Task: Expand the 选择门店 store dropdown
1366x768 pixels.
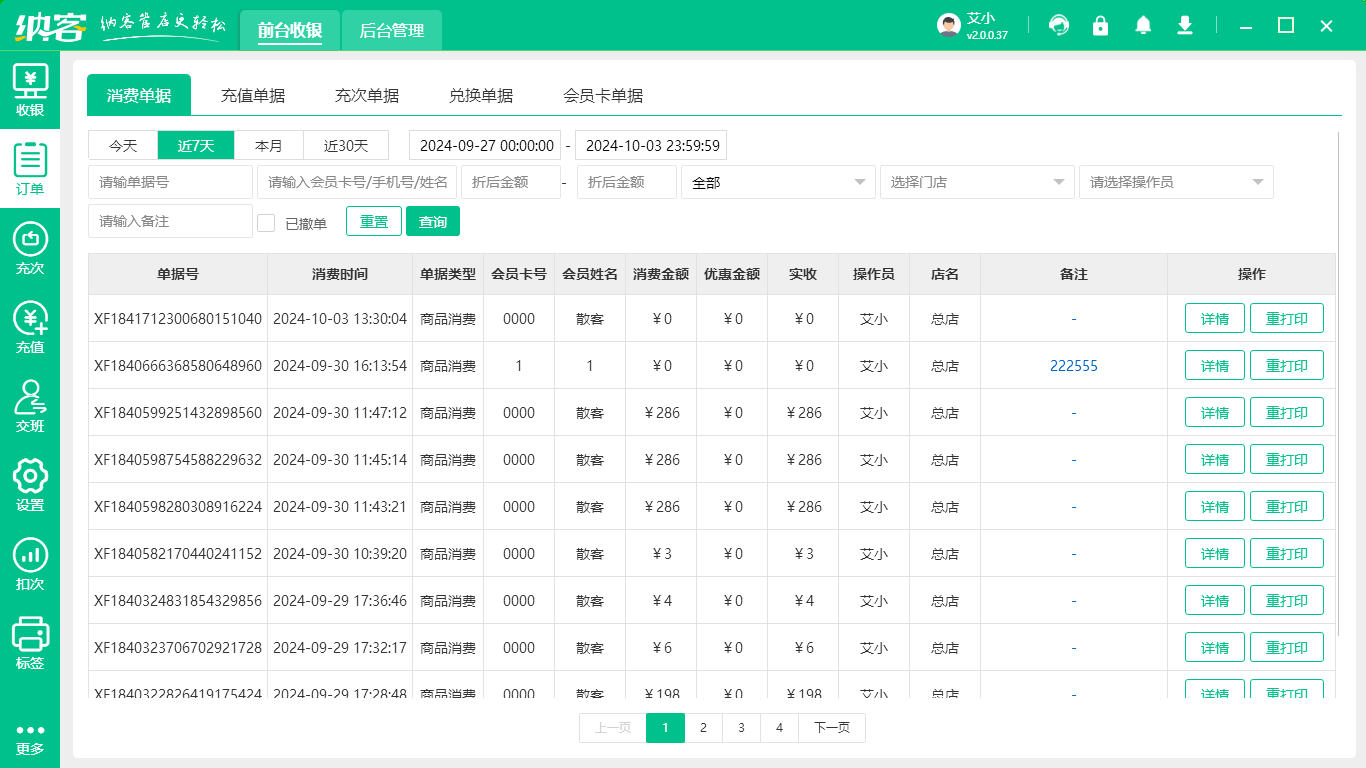Action: (x=976, y=182)
